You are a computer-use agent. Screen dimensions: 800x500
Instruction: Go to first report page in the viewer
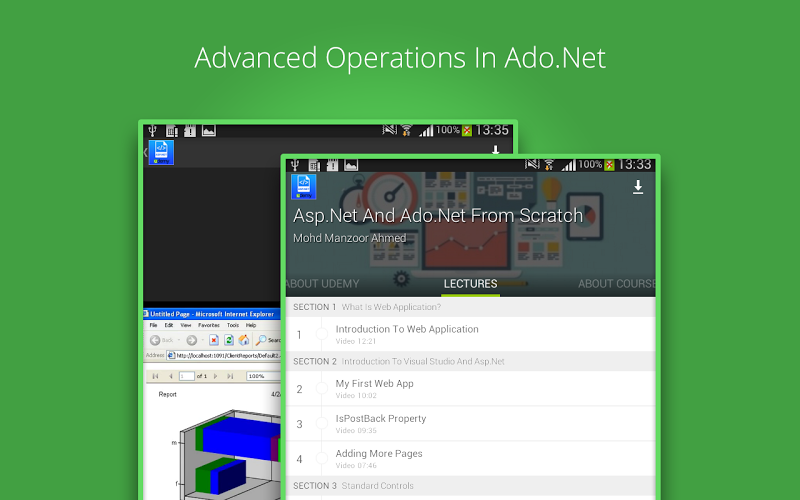click(156, 376)
